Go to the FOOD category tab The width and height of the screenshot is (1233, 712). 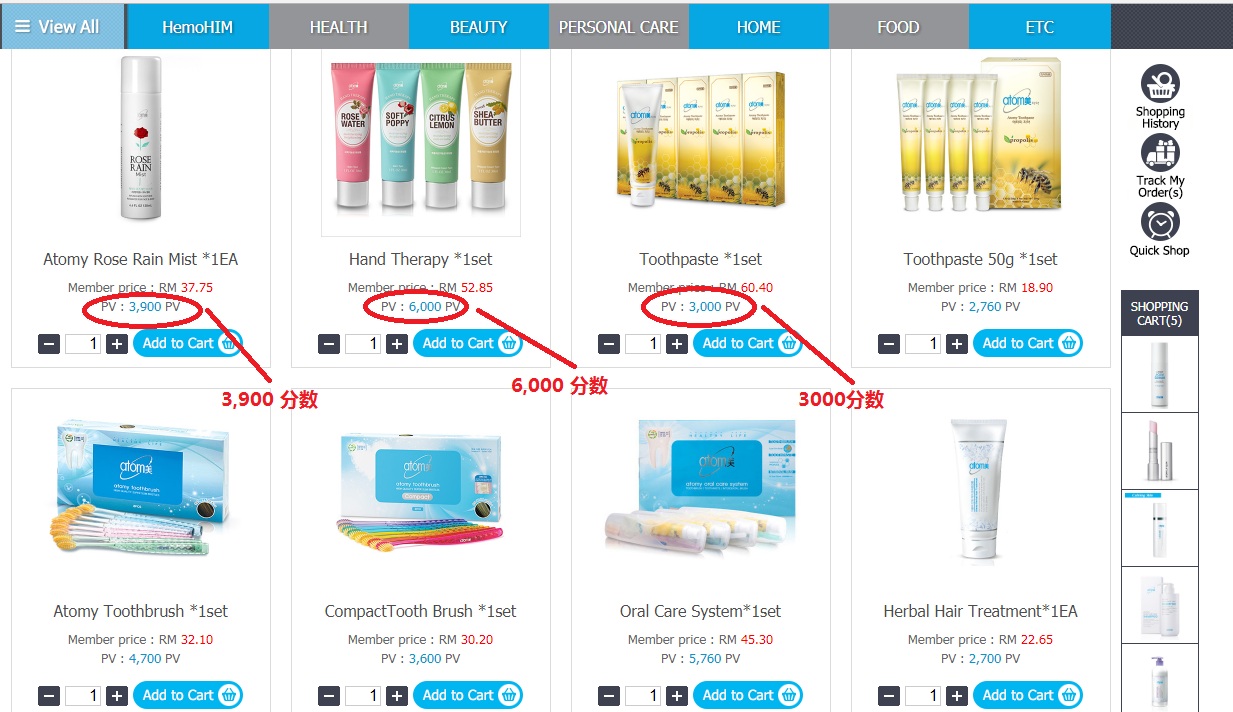pyautogui.click(x=898, y=27)
